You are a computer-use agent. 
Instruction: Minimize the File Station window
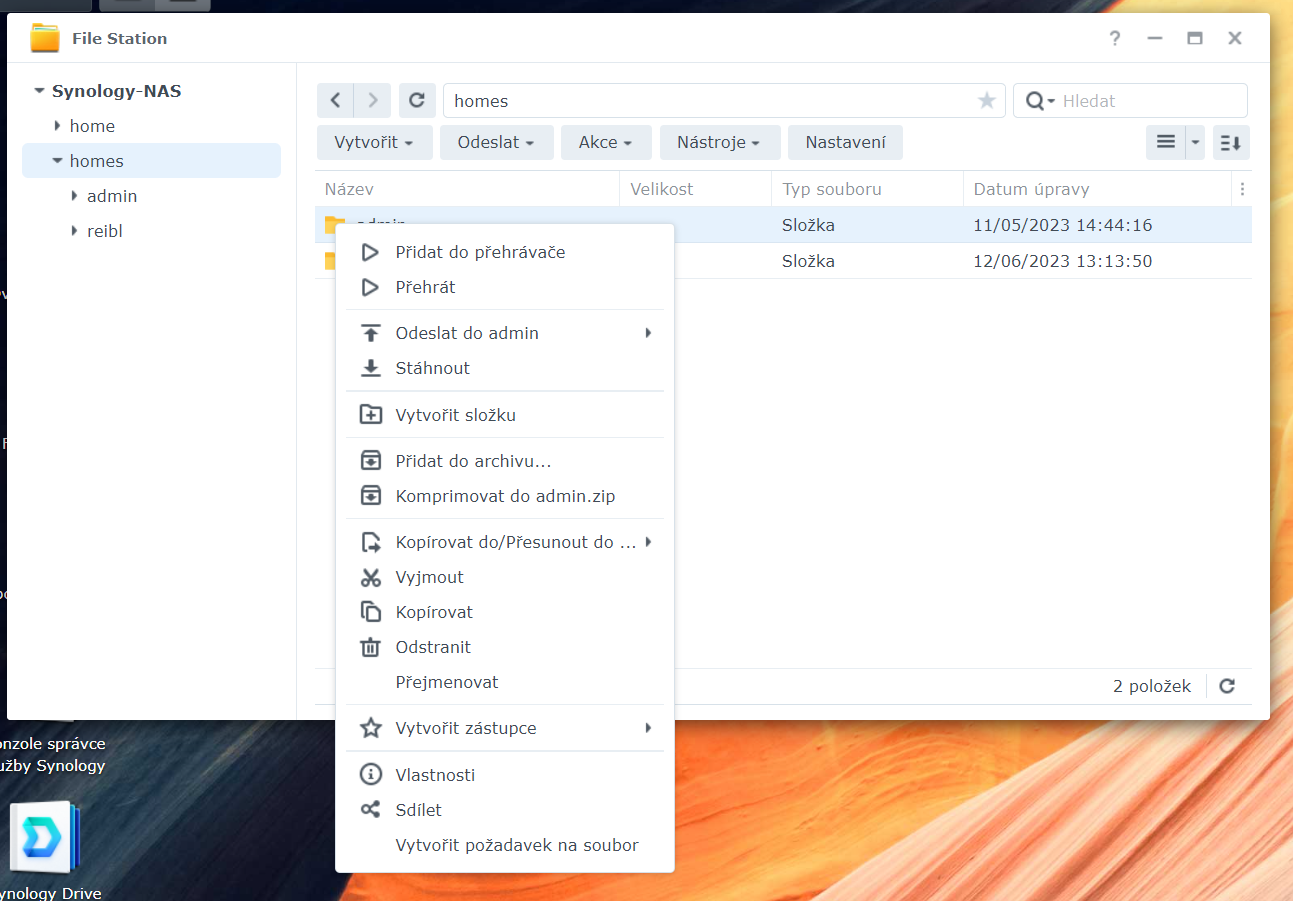[x=1155, y=38]
